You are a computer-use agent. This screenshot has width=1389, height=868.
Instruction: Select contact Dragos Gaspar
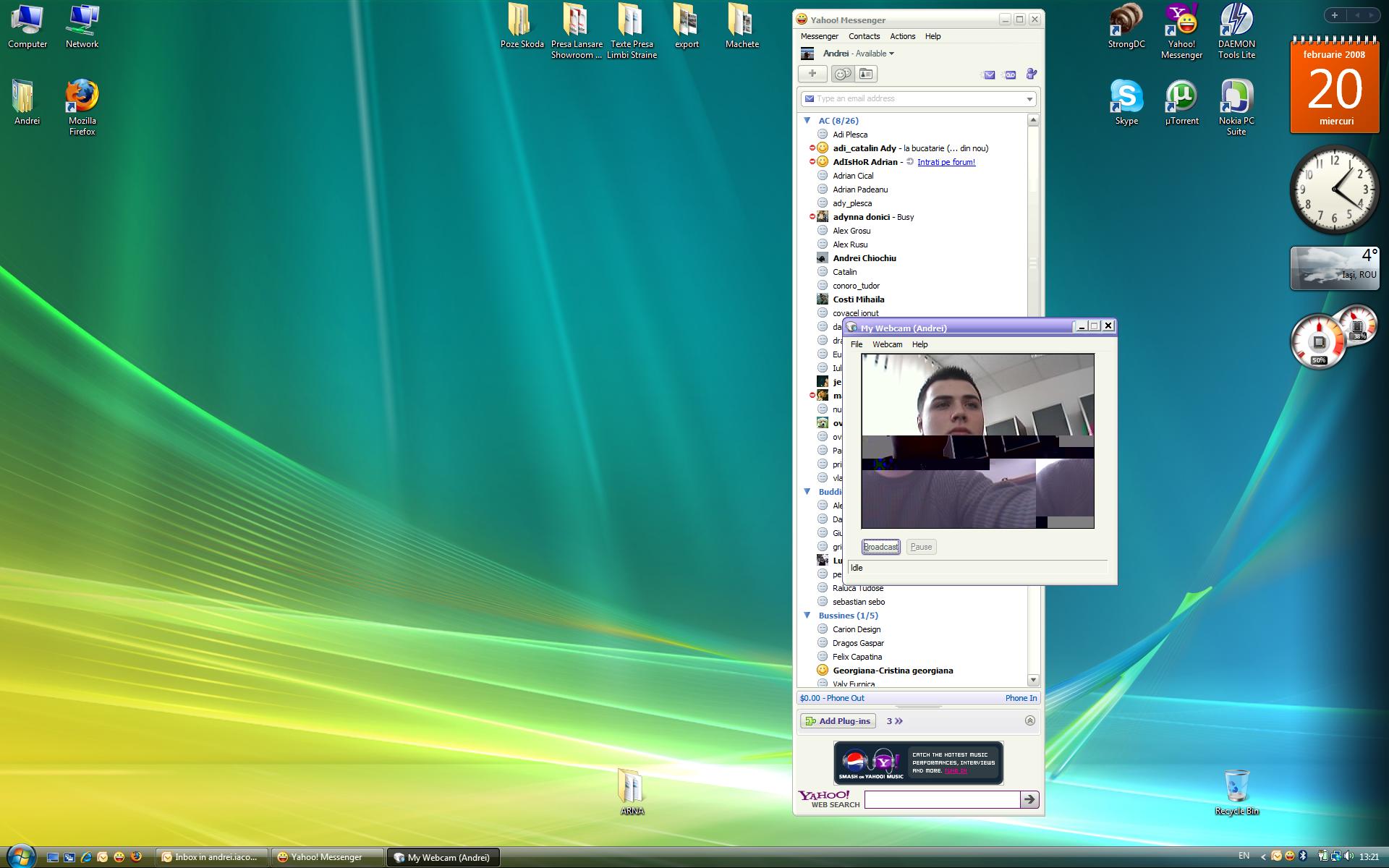point(858,643)
